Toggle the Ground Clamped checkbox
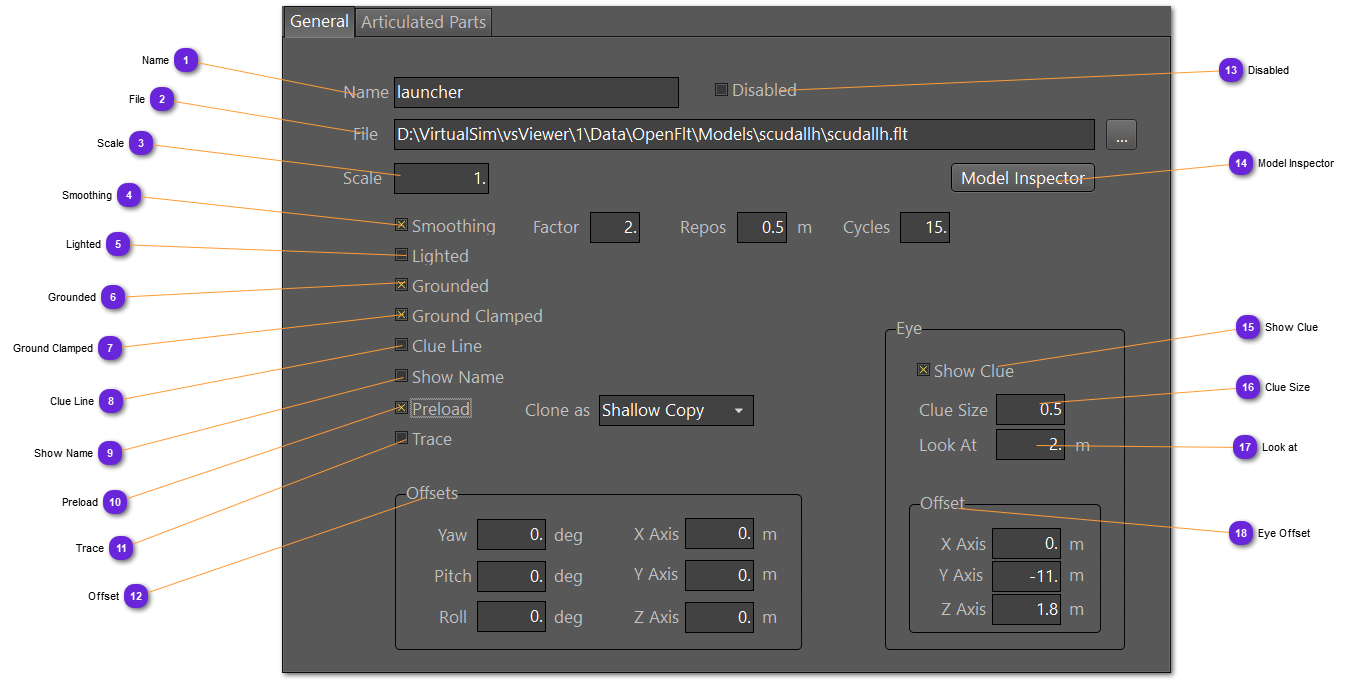 click(402, 316)
